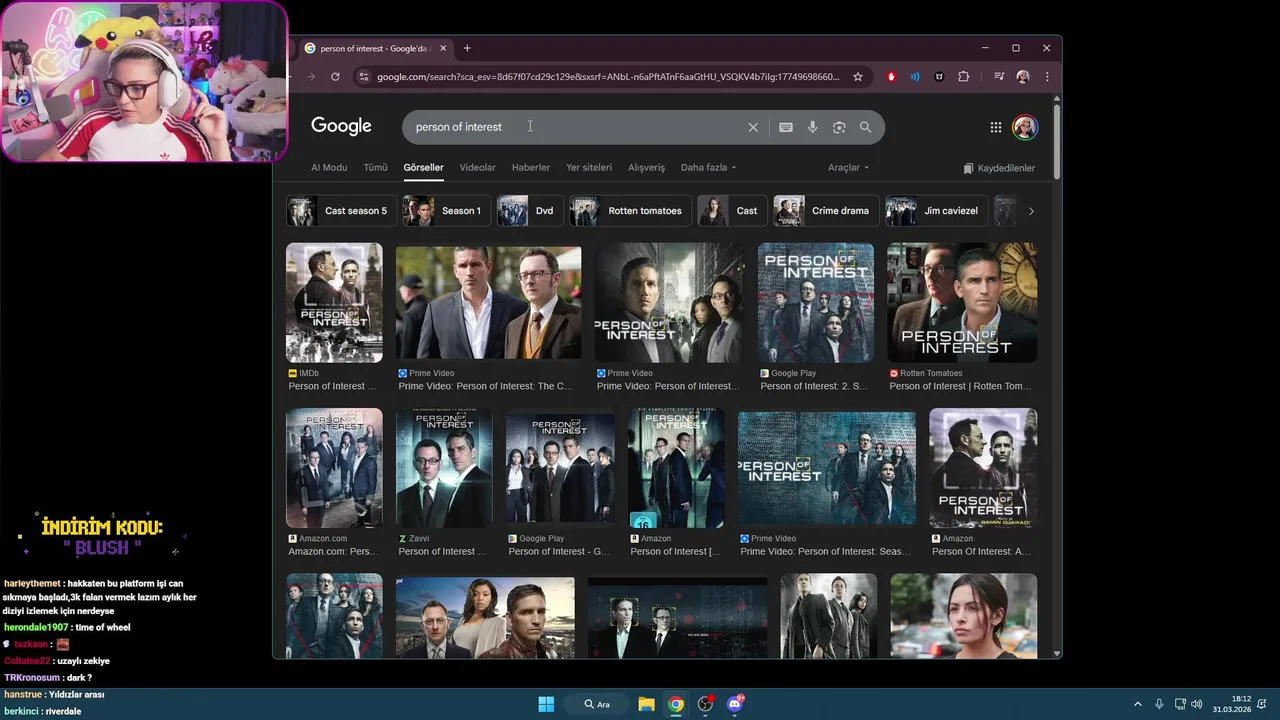Viewport: 1280px width, 720px height.
Task: Open Discord from the taskbar
Action: pos(736,704)
